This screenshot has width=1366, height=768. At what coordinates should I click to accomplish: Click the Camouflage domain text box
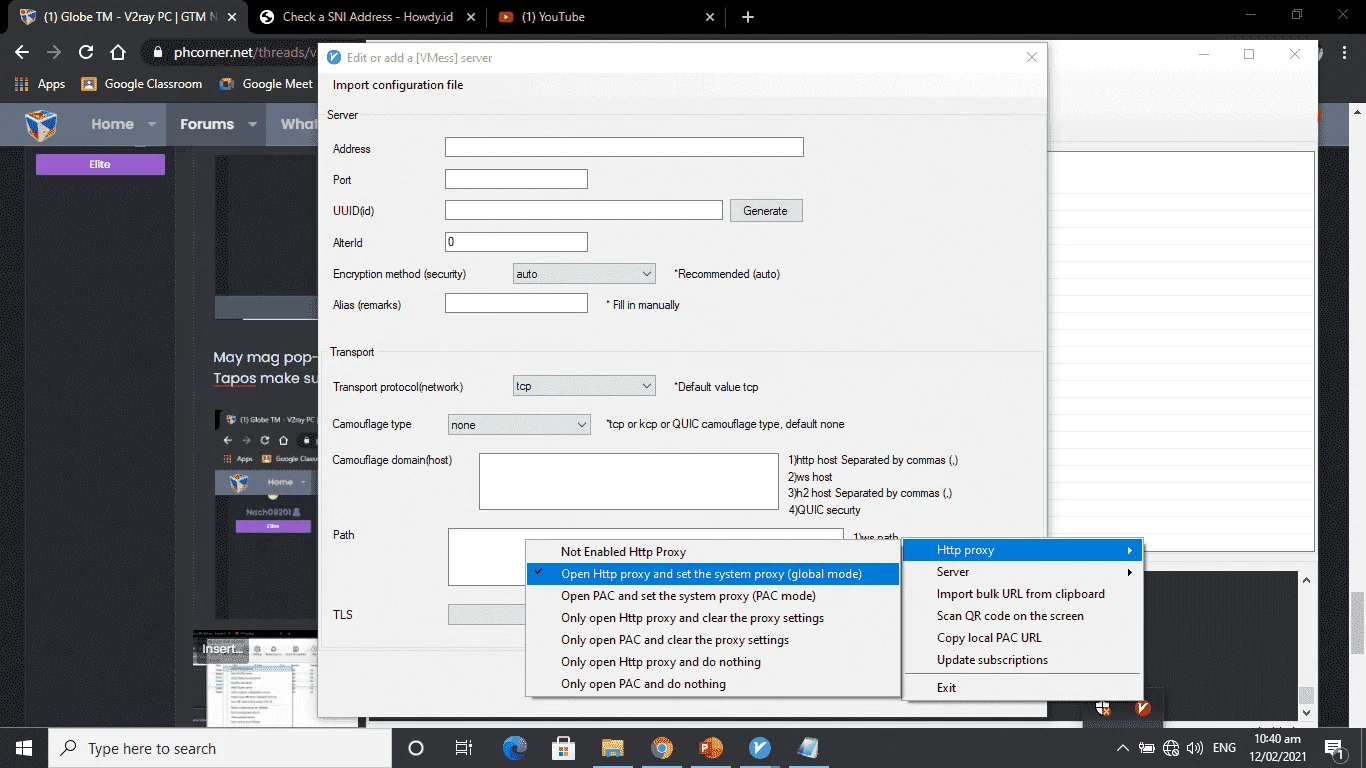coord(628,481)
